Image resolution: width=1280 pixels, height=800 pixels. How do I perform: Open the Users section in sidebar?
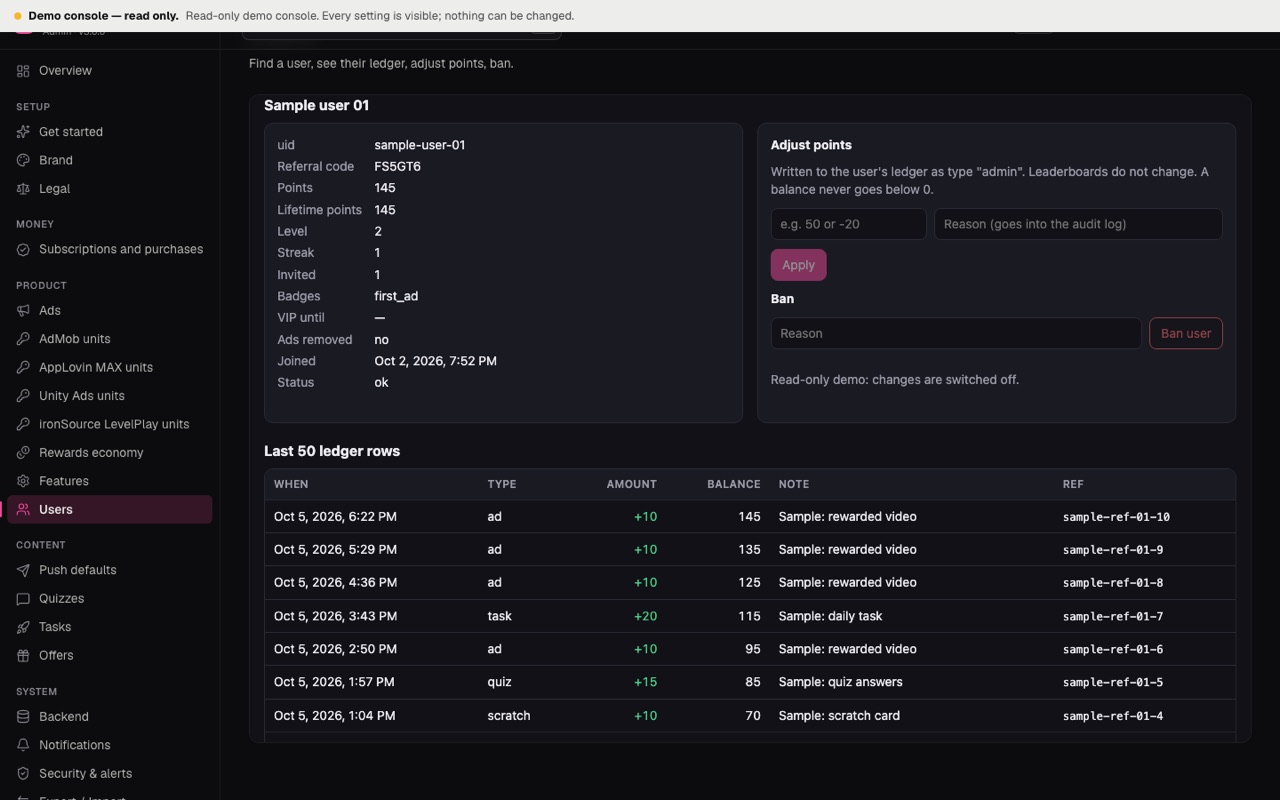point(110,510)
